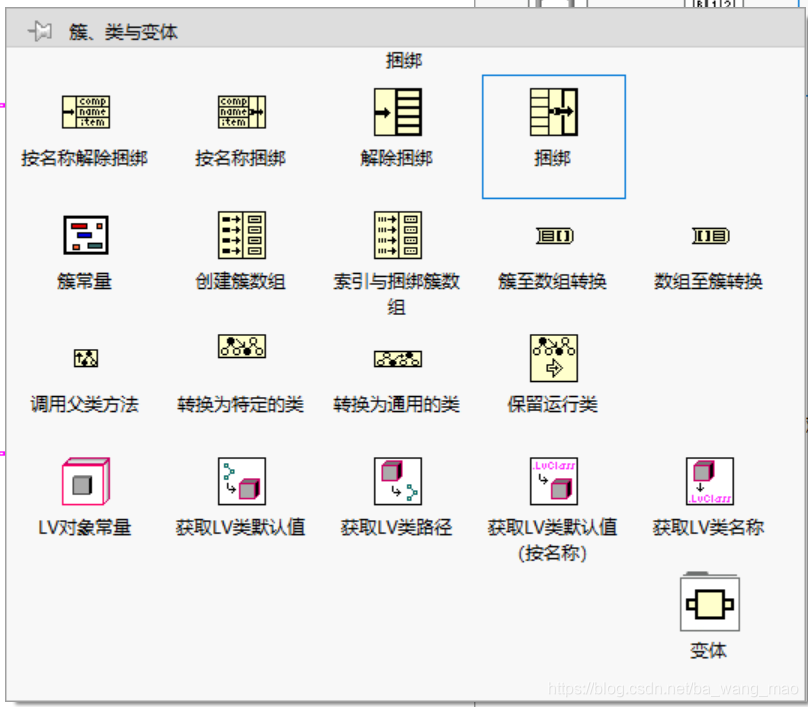Screen dimensions: 808x707
Task: Choose the 创建簇数组 icon
Action: pos(242,235)
